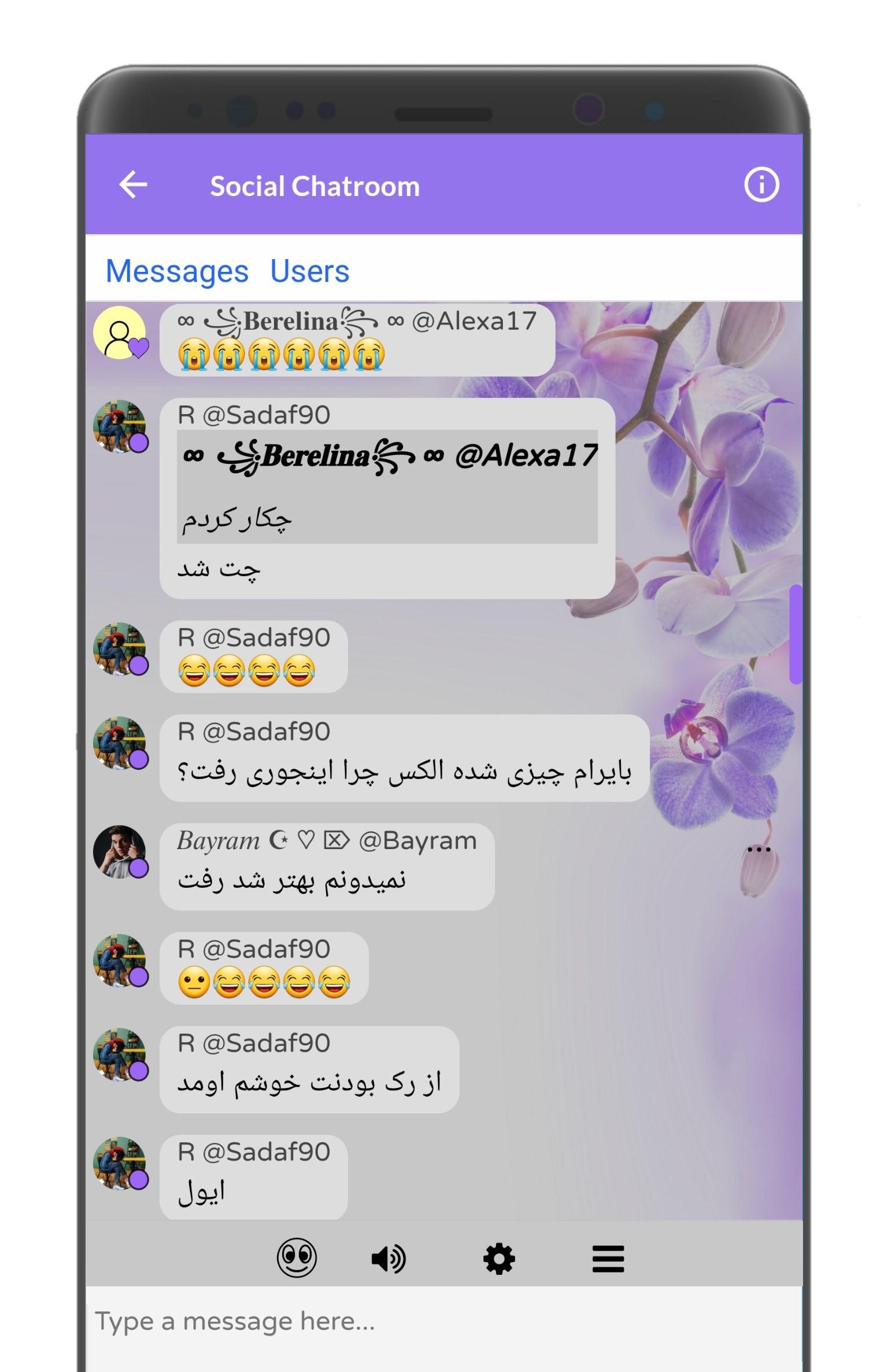The width and height of the screenshot is (888, 1372).
Task: Click the quoted Berelina reply block
Action: [x=387, y=486]
